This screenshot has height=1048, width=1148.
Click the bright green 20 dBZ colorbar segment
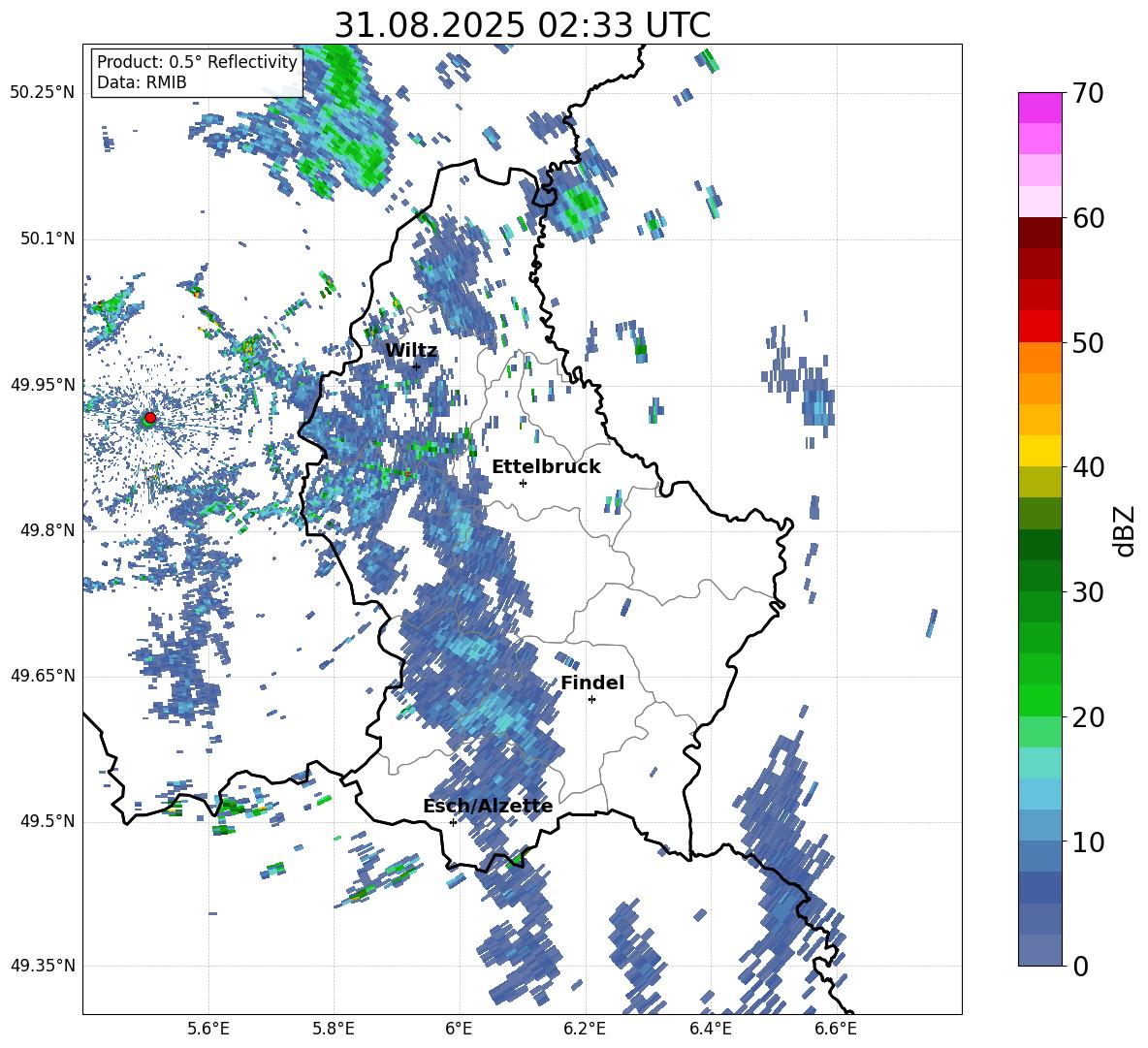pyautogui.click(x=1039, y=700)
